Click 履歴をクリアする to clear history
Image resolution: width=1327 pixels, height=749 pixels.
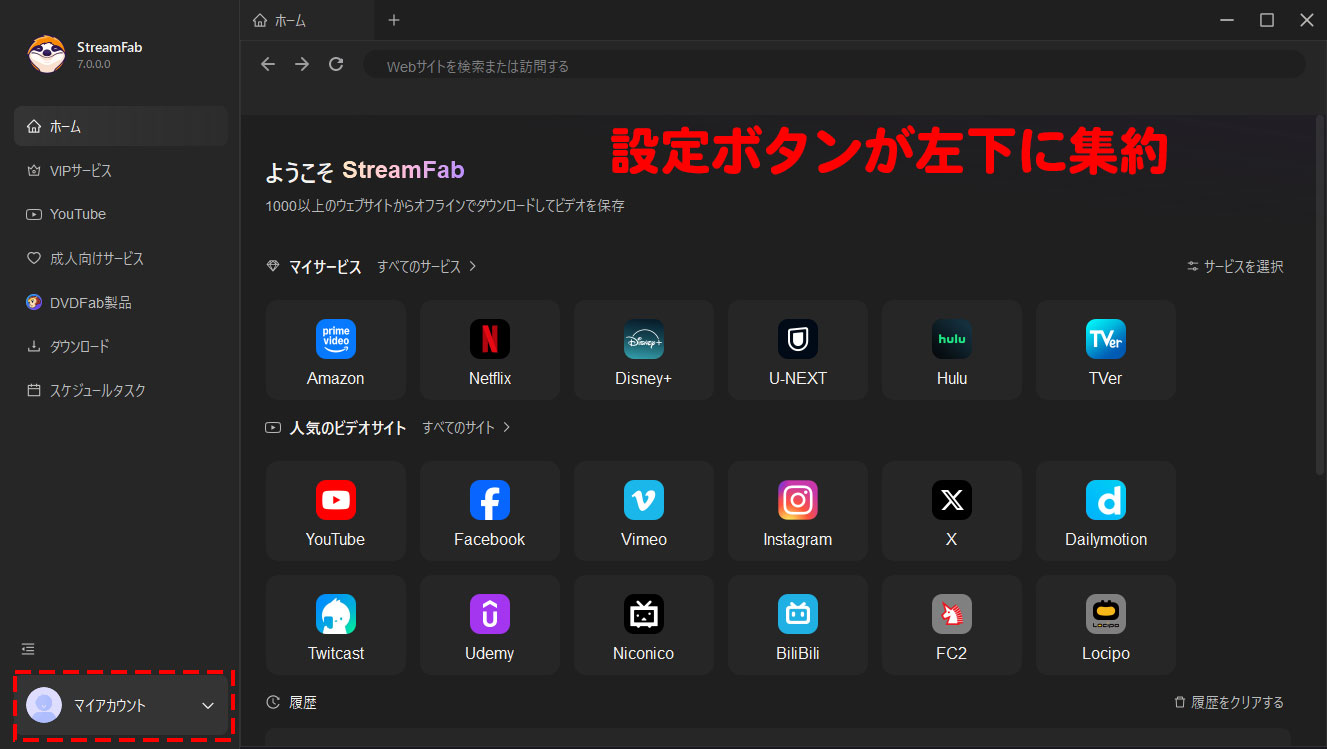coord(1229,703)
